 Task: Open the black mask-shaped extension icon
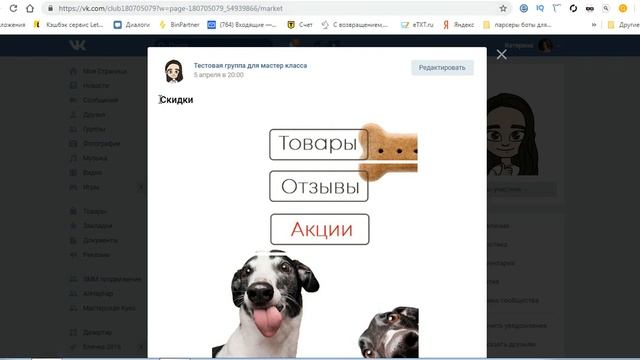pyautogui.click(x=590, y=8)
